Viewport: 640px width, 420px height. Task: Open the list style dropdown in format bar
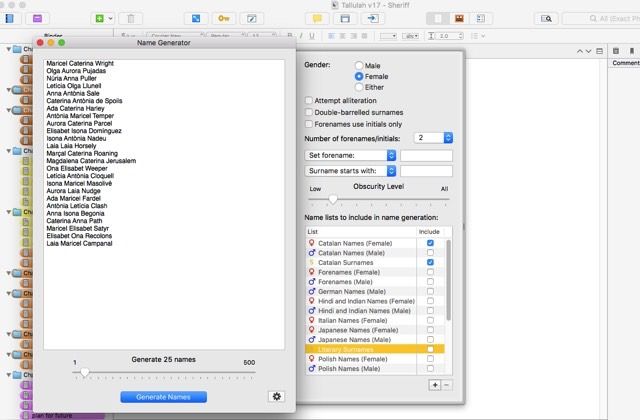point(478,36)
